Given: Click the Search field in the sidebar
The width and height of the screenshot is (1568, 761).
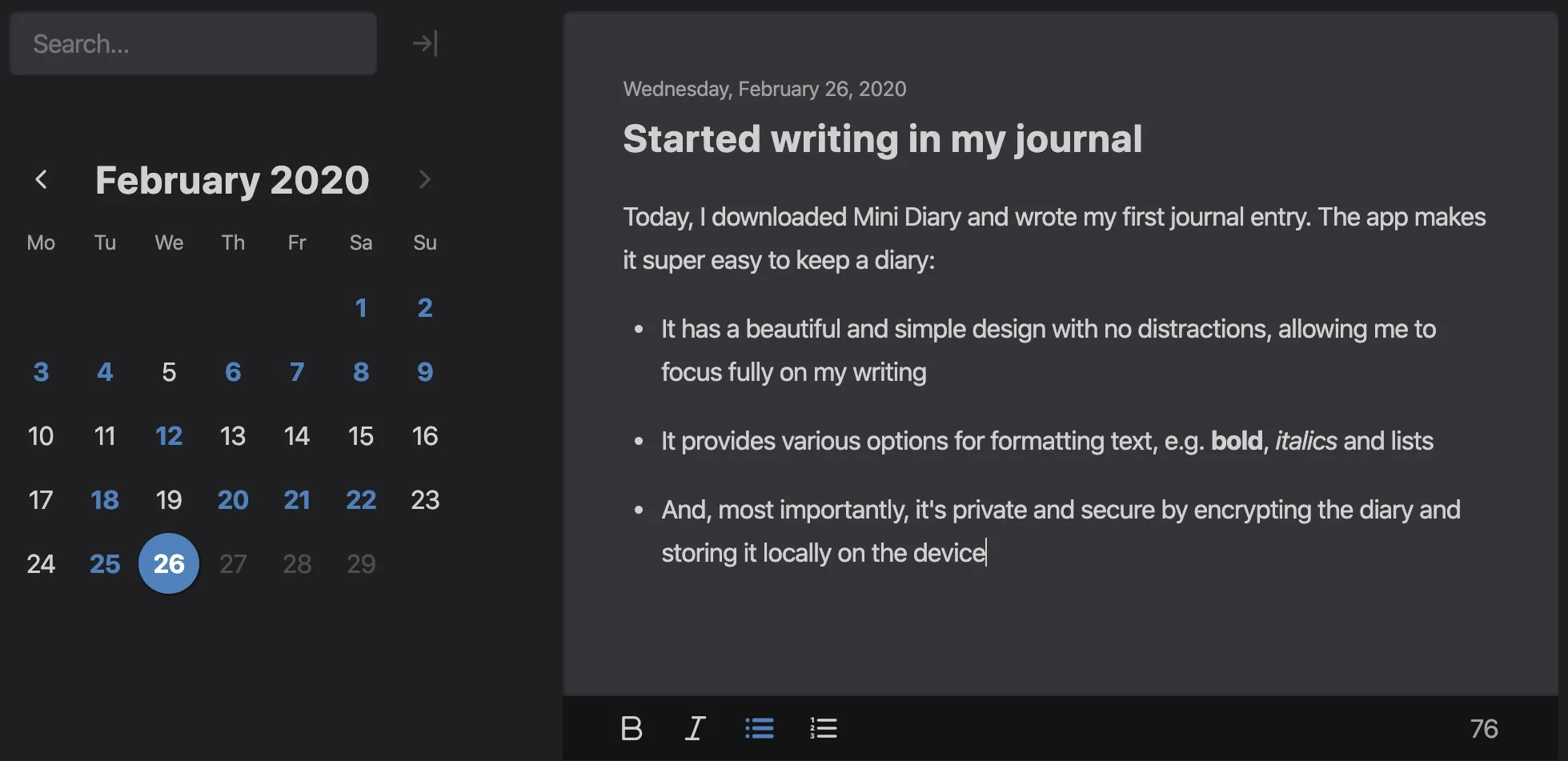Looking at the screenshot, I should 193,43.
